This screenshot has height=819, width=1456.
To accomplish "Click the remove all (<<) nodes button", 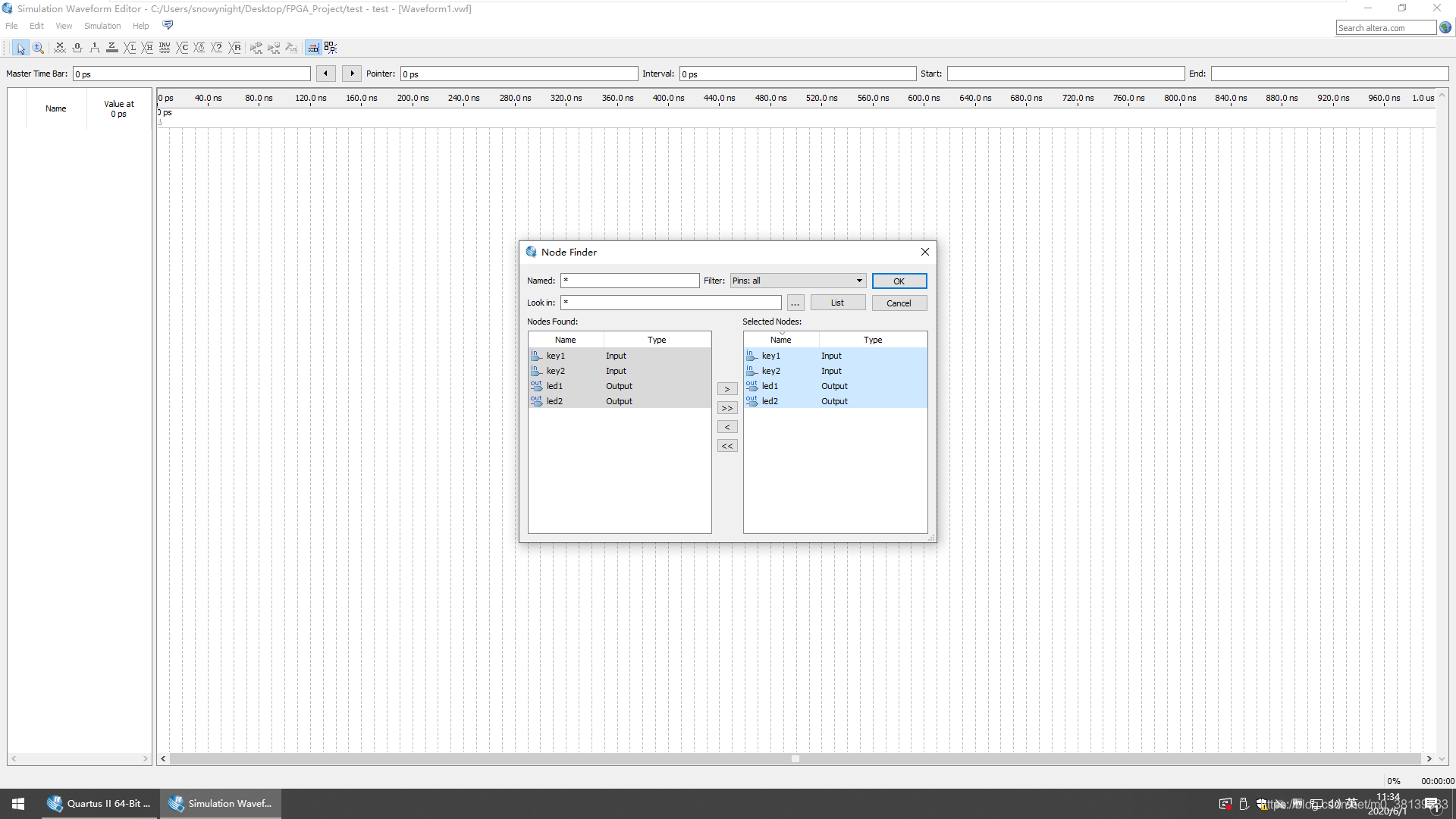I will [726, 446].
